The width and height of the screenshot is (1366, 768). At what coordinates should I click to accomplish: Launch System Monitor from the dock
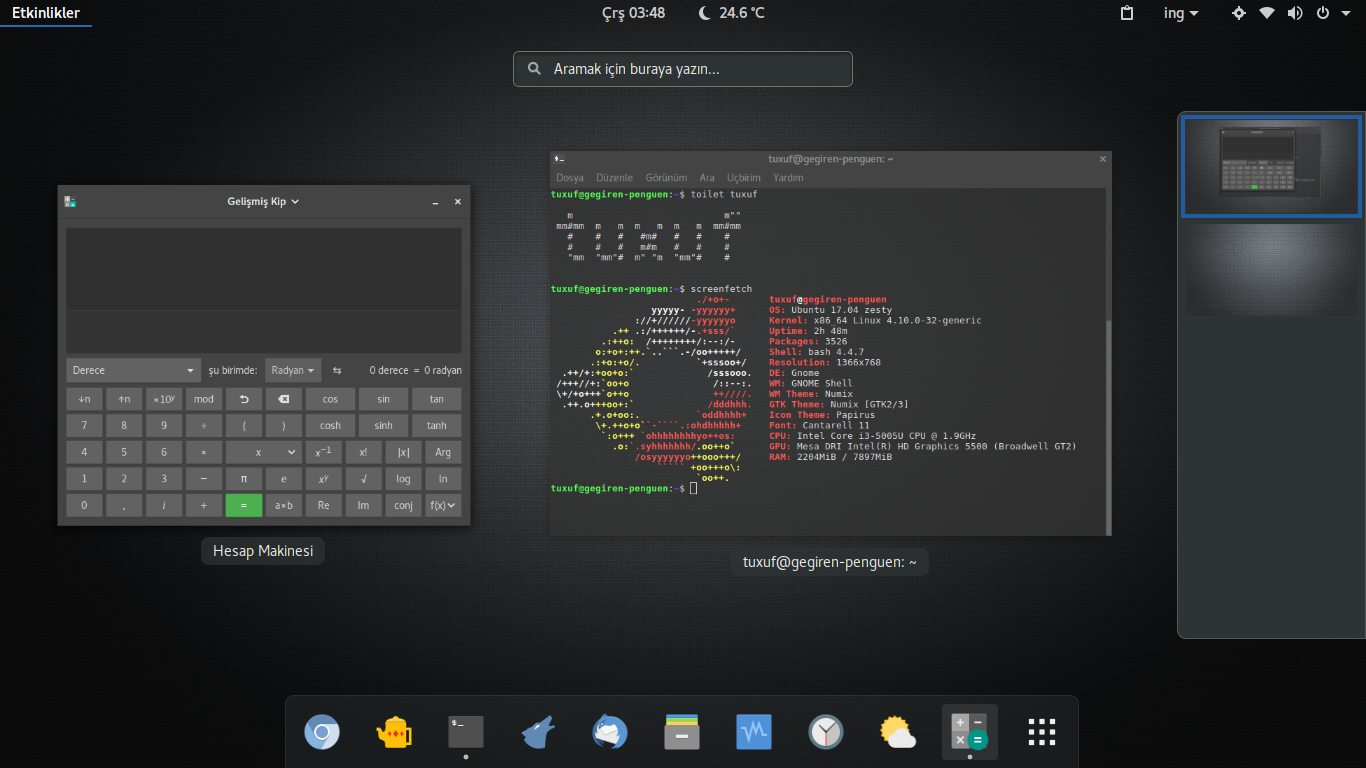click(754, 733)
